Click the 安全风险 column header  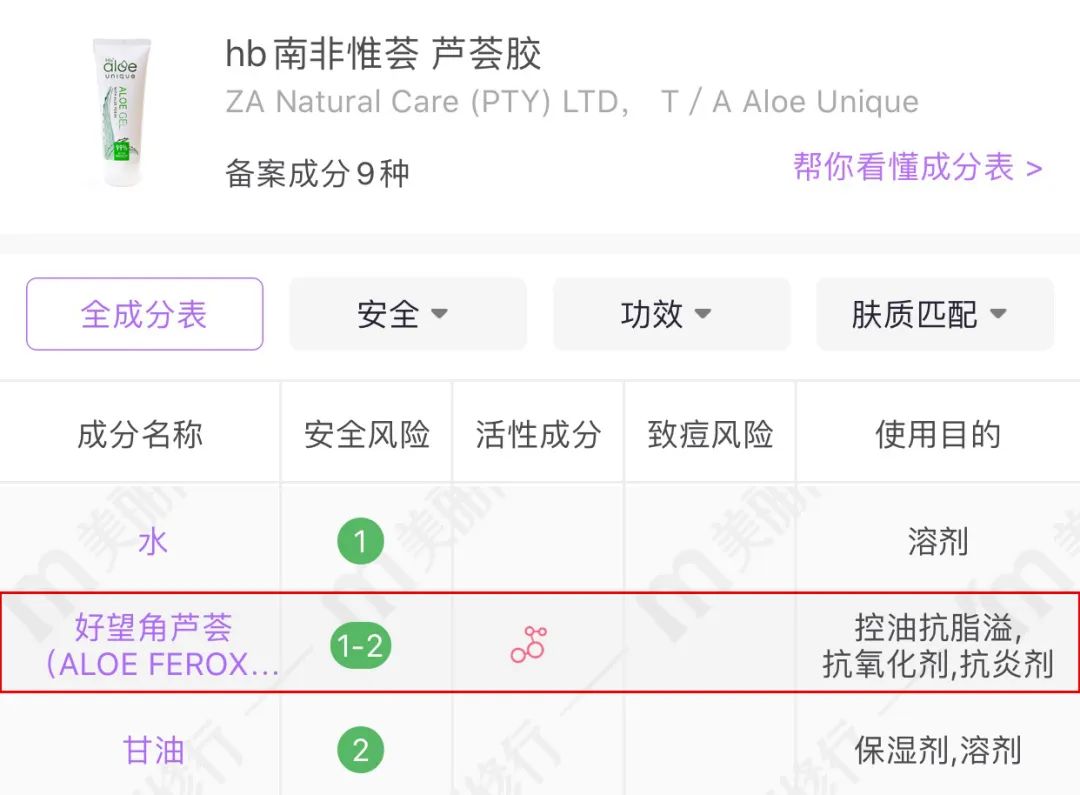(366, 435)
